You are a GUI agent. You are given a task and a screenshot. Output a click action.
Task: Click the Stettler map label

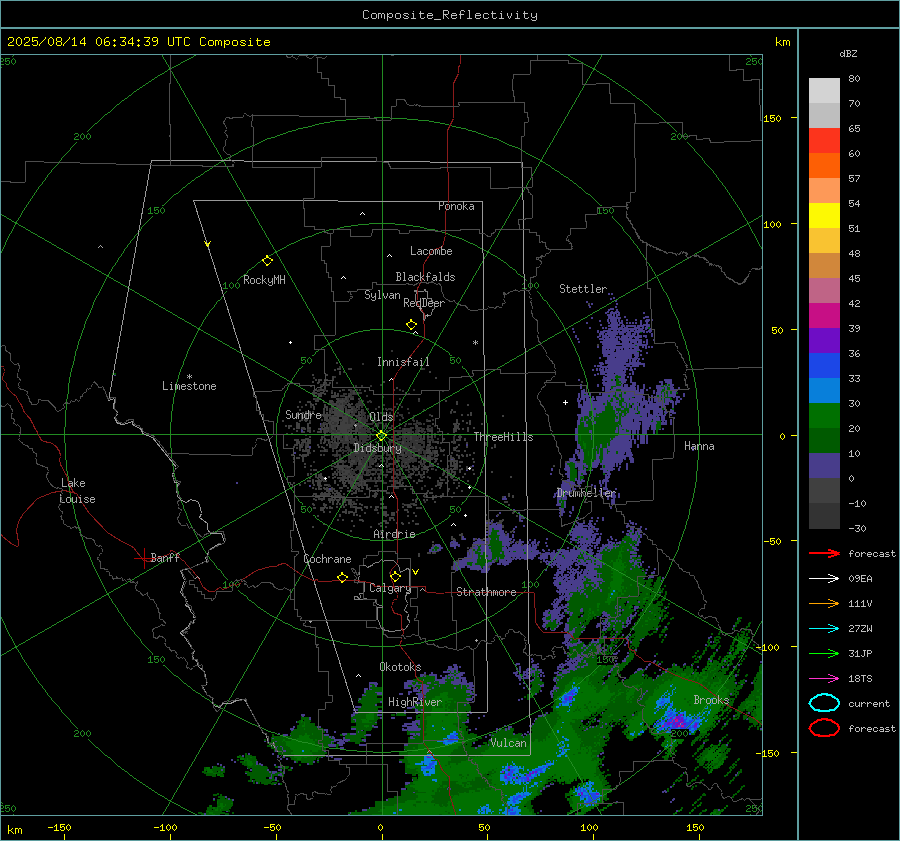point(583,289)
